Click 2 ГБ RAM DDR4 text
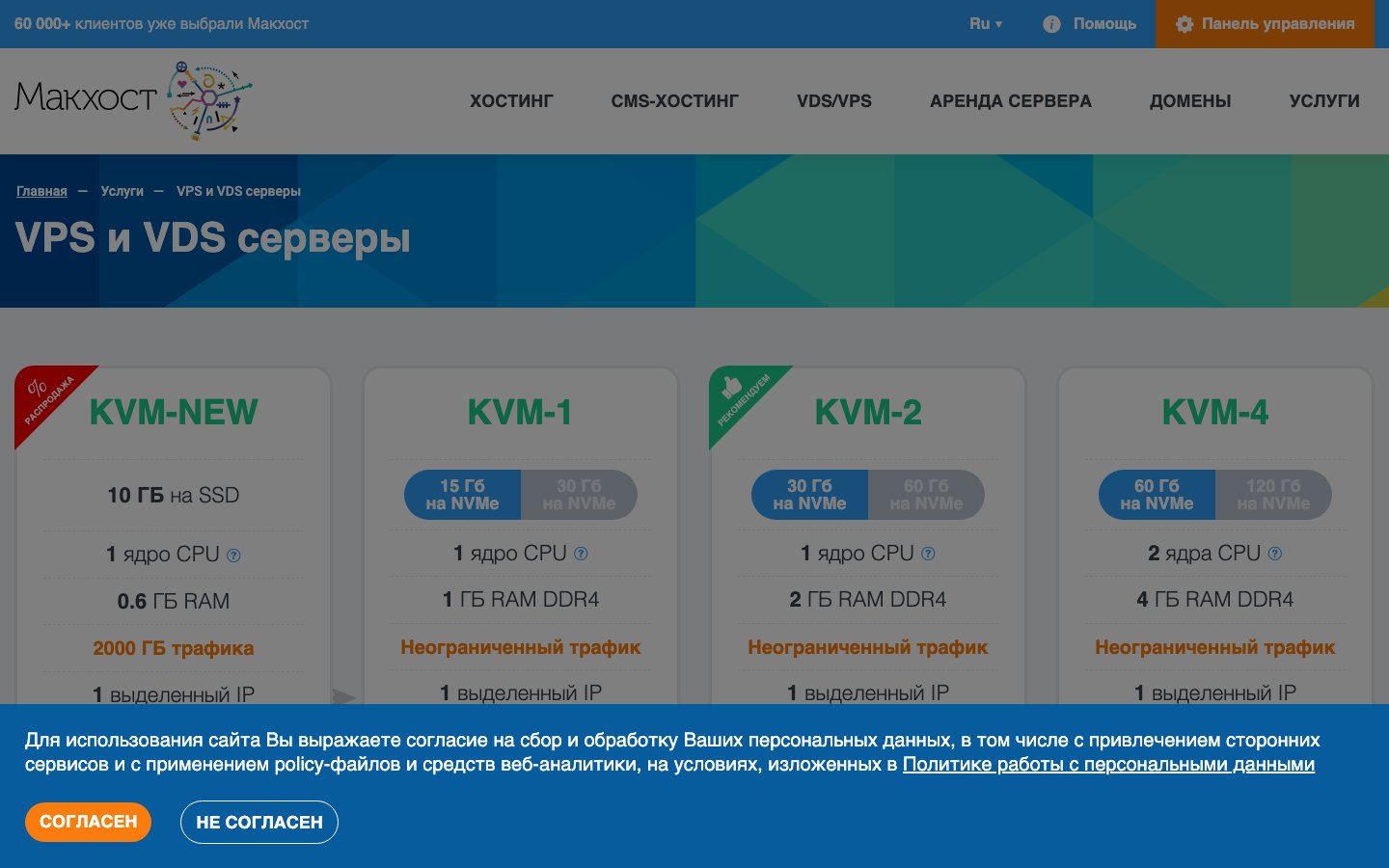 tap(868, 600)
